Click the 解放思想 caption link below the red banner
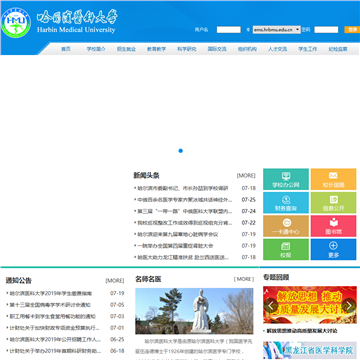The image size is (360, 360). [302, 331]
